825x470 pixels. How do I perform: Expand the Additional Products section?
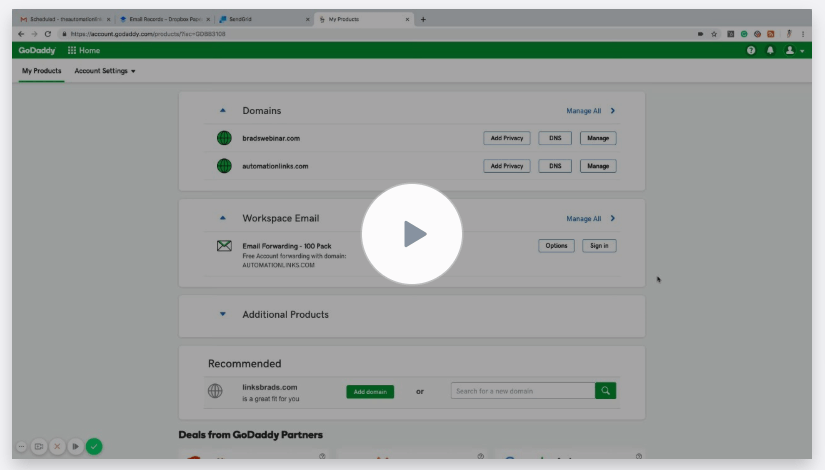223,314
